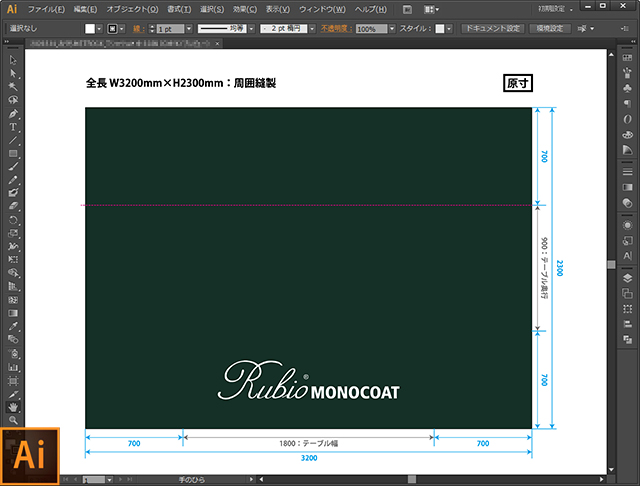Select the Rectangle tool
640x486 pixels.
point(13,153)
